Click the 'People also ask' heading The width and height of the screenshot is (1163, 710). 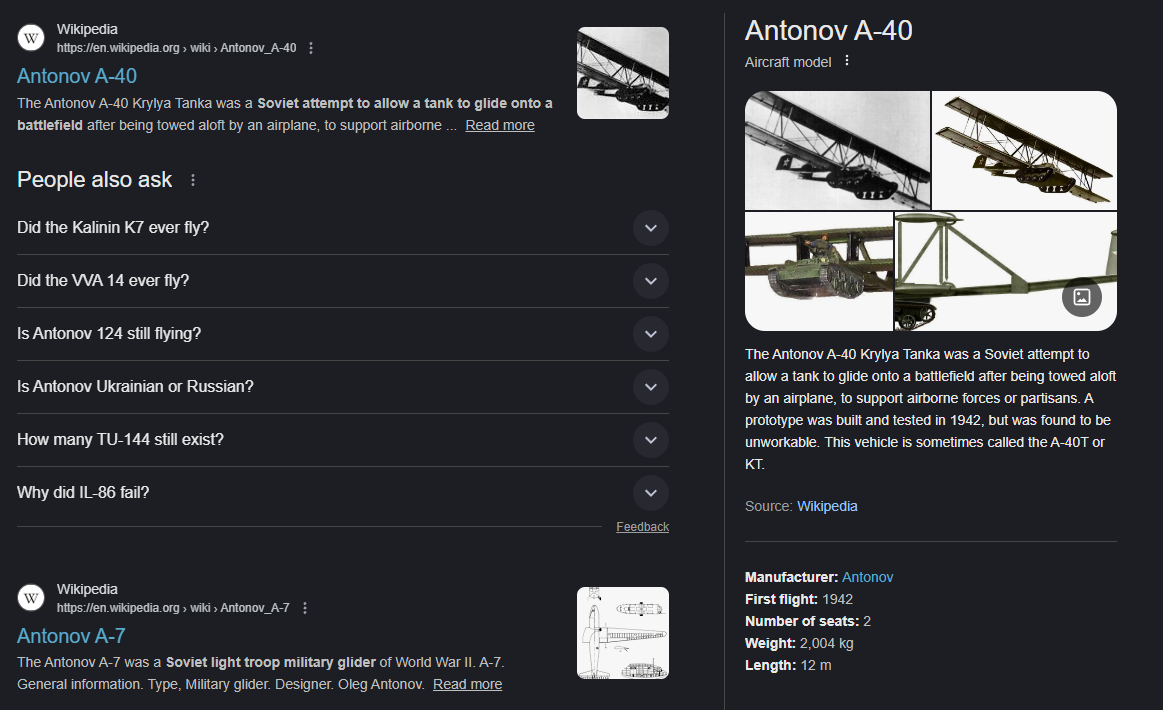point(94,180)
